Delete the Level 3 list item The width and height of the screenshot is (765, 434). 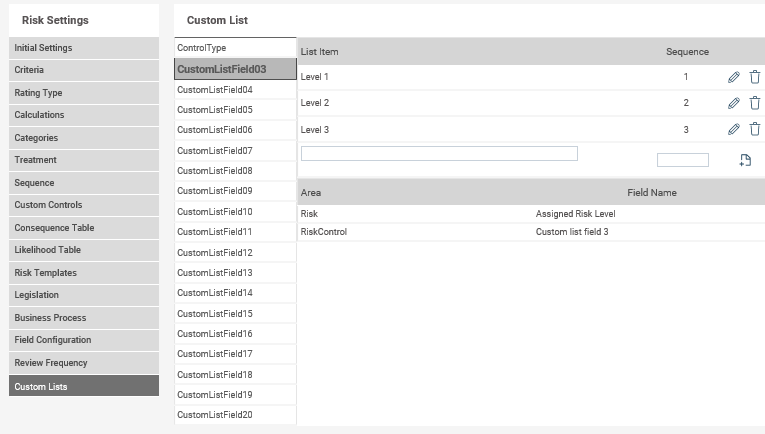(x=755, y=129)
